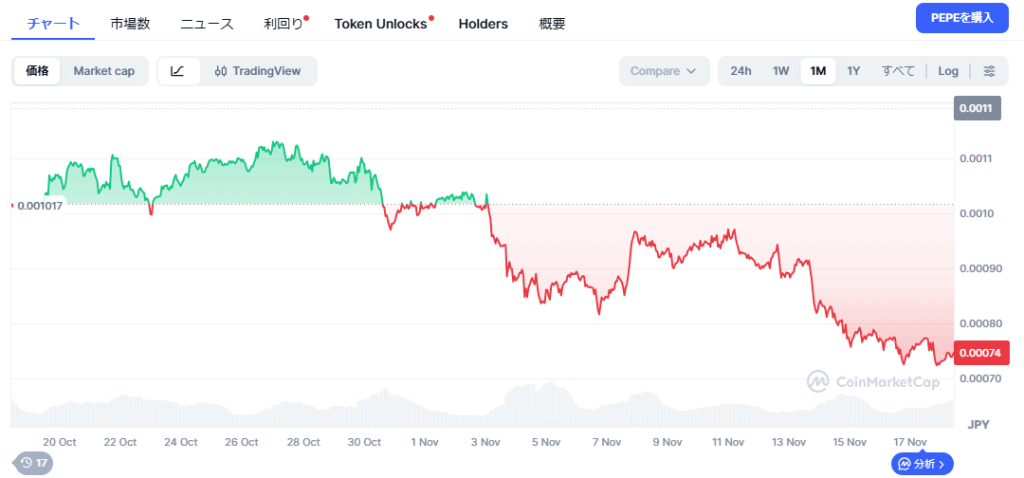Switch to the Holders tab
Image resolution: width=1024 pixels, height=478 pixels.
click(483, 23)
